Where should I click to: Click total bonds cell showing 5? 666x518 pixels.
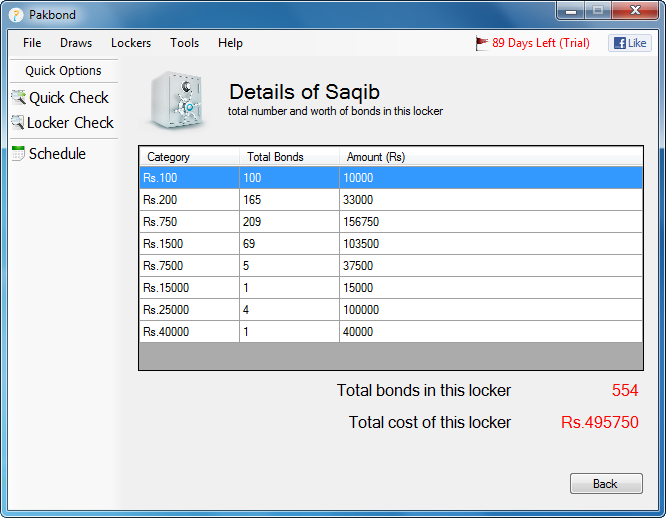pos(289,266)
